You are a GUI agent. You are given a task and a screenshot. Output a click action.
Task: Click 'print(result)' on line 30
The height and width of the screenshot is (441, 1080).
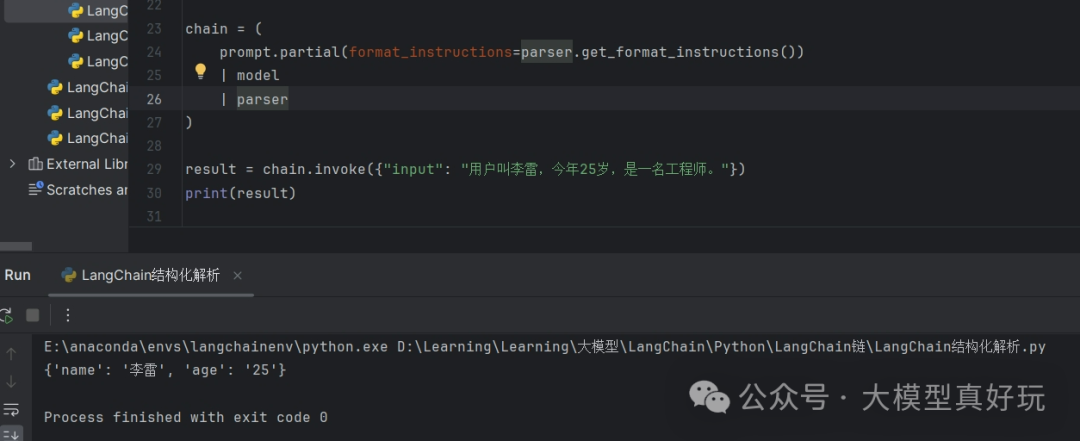click(240, 193)
